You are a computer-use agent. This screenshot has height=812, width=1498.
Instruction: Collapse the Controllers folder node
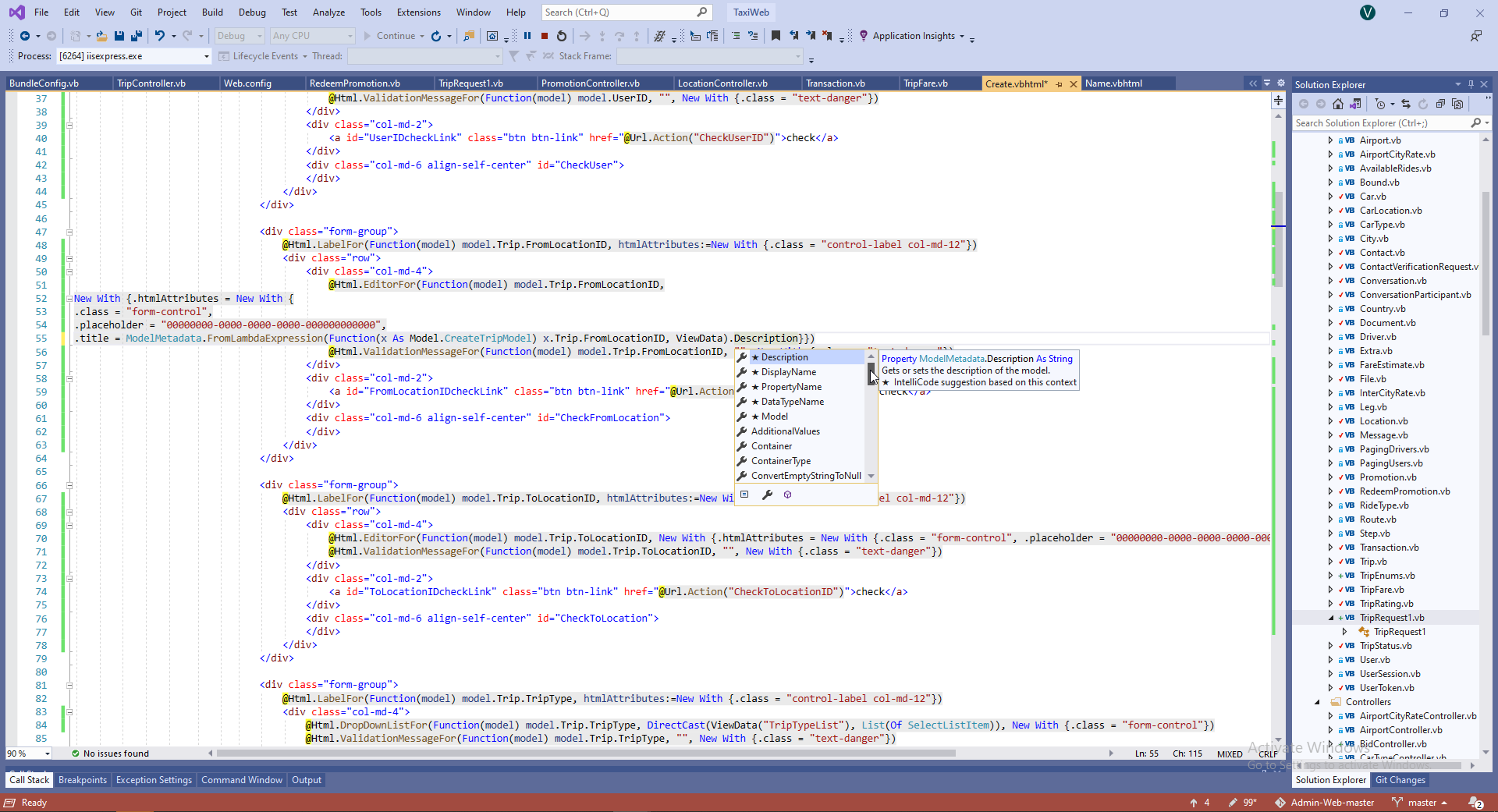1317,702
